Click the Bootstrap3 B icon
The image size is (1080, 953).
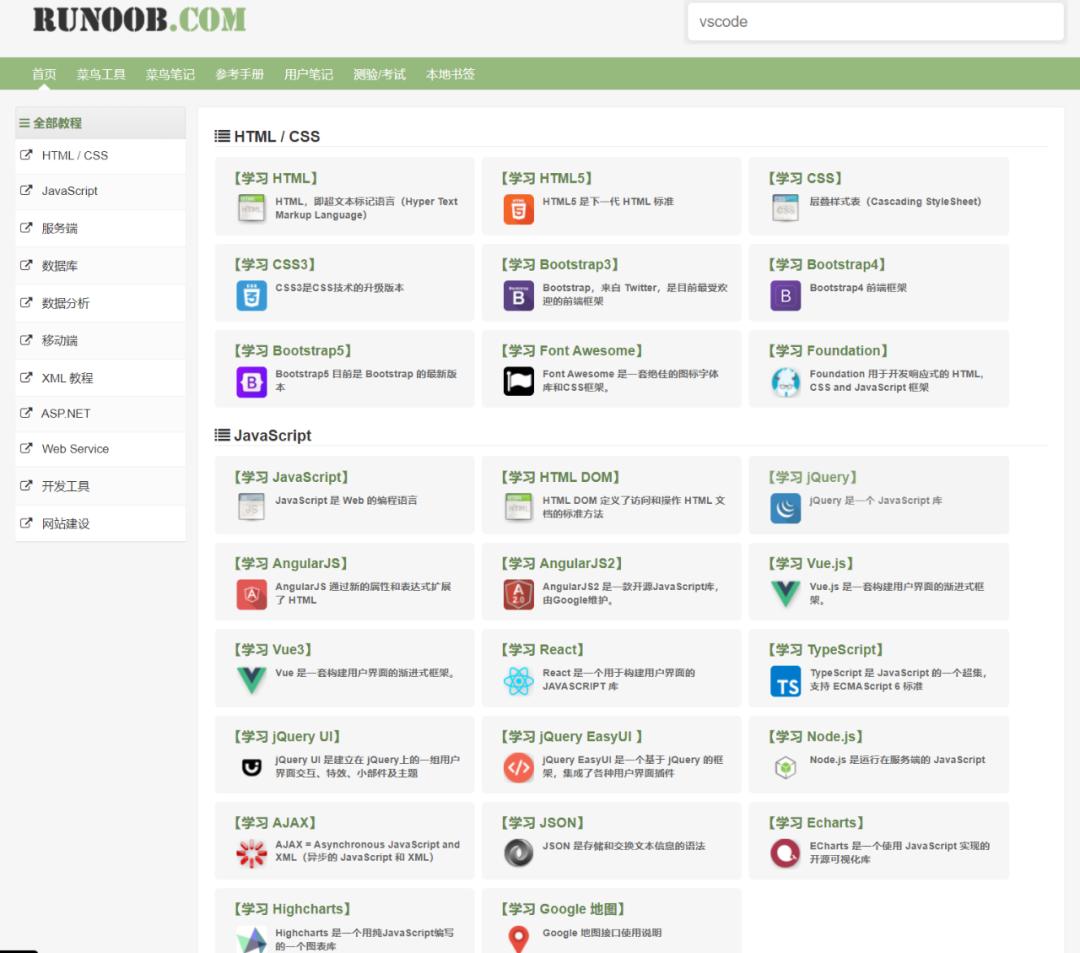click(519, 295)
